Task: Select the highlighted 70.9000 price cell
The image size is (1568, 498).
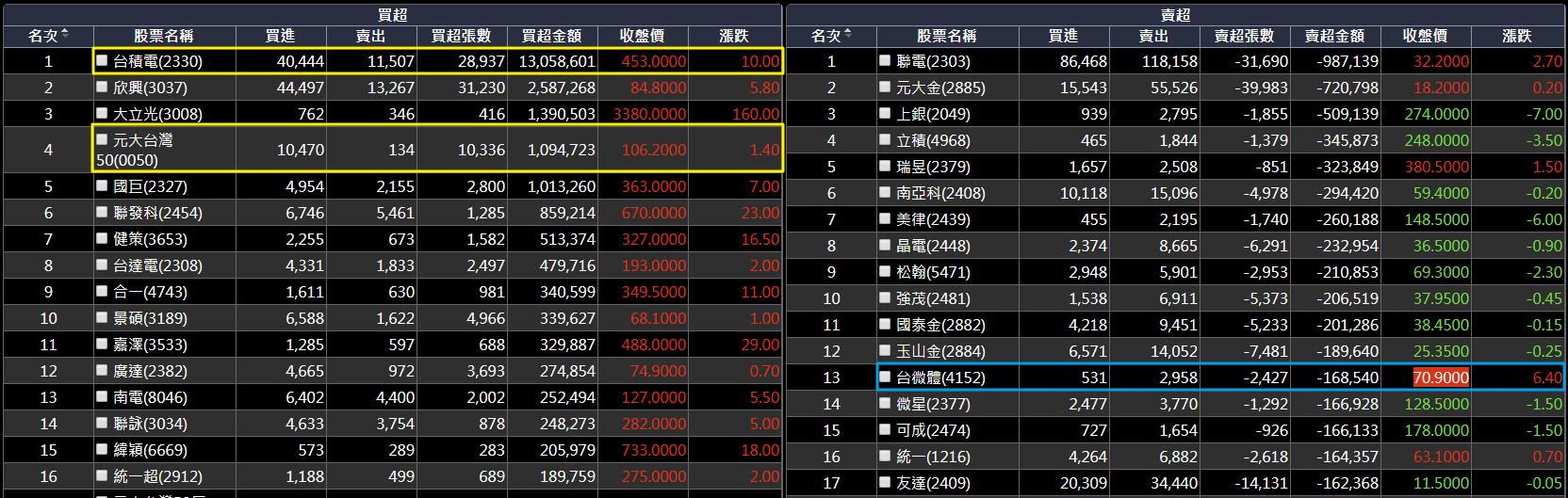Action: (1441, 378)
